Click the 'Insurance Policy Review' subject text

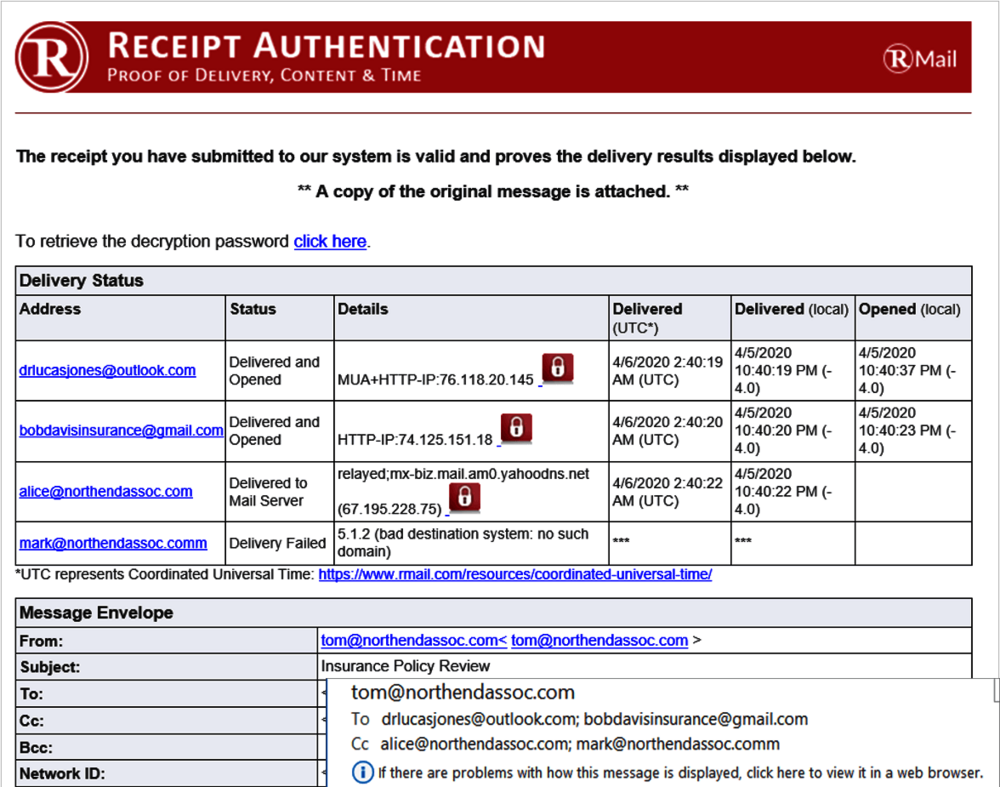coord(405,666)
